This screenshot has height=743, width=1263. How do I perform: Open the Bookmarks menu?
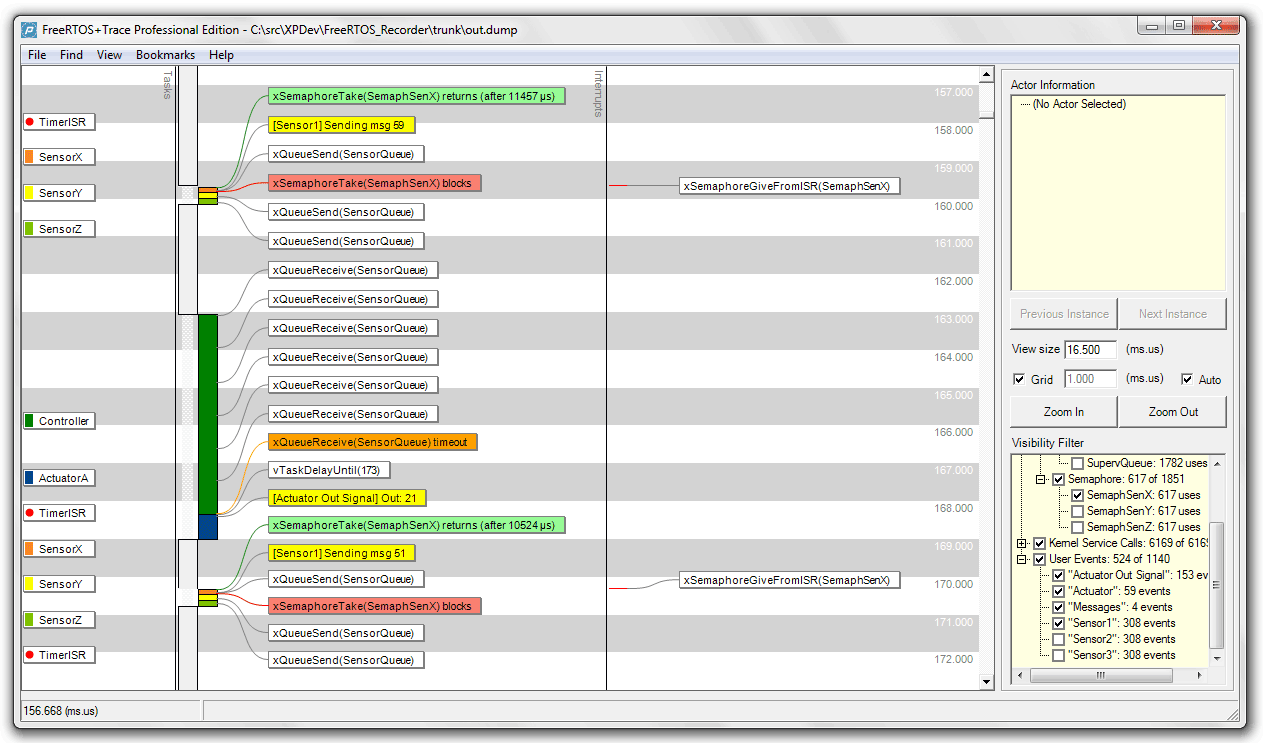click(165, 55)
